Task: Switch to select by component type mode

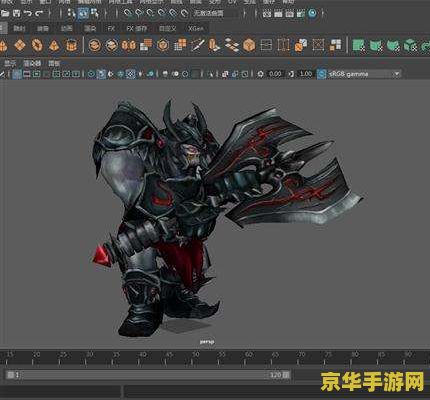Action: click(95, 13)
